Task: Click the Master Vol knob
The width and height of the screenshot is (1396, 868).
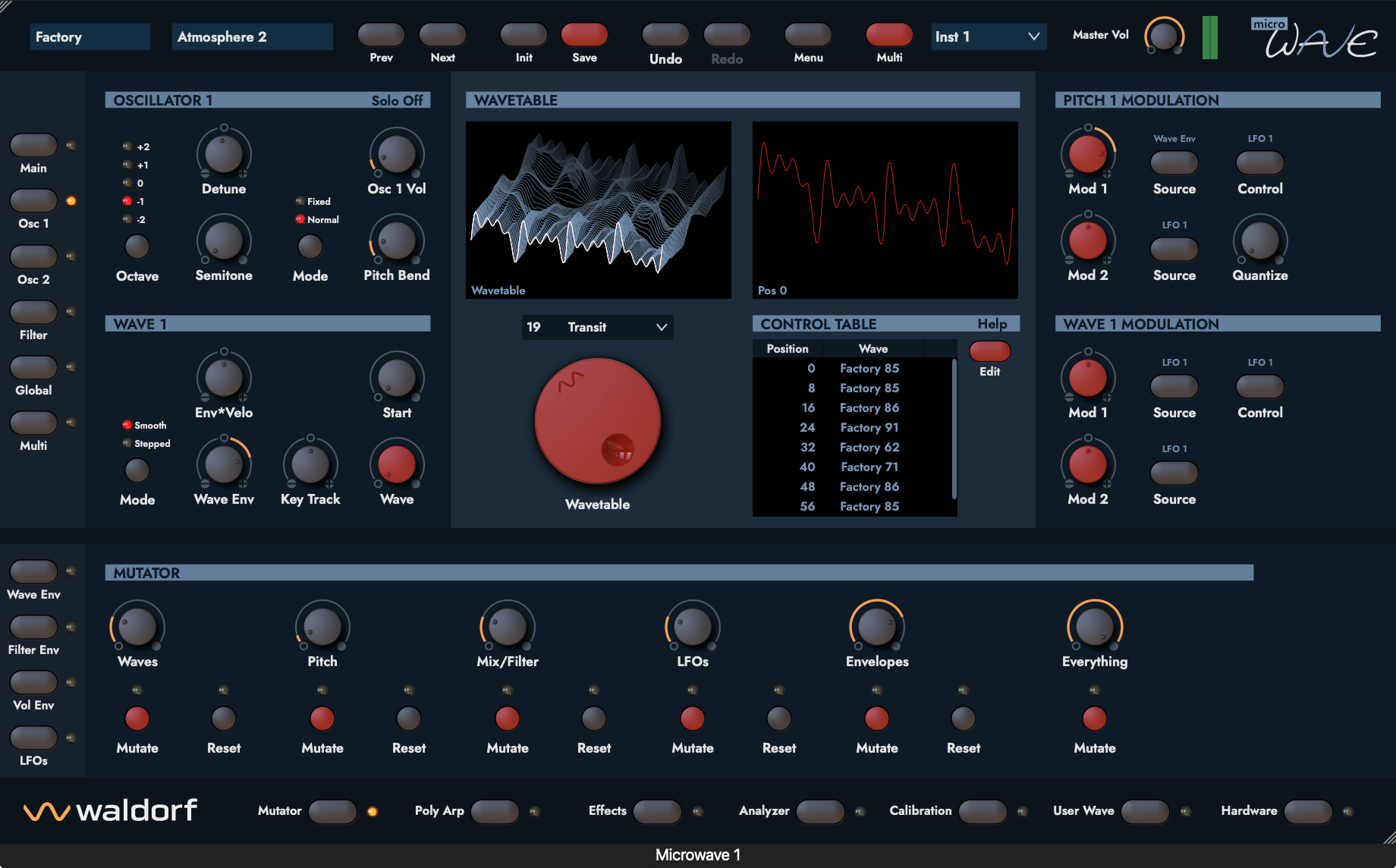Action: coord(1164,35)
